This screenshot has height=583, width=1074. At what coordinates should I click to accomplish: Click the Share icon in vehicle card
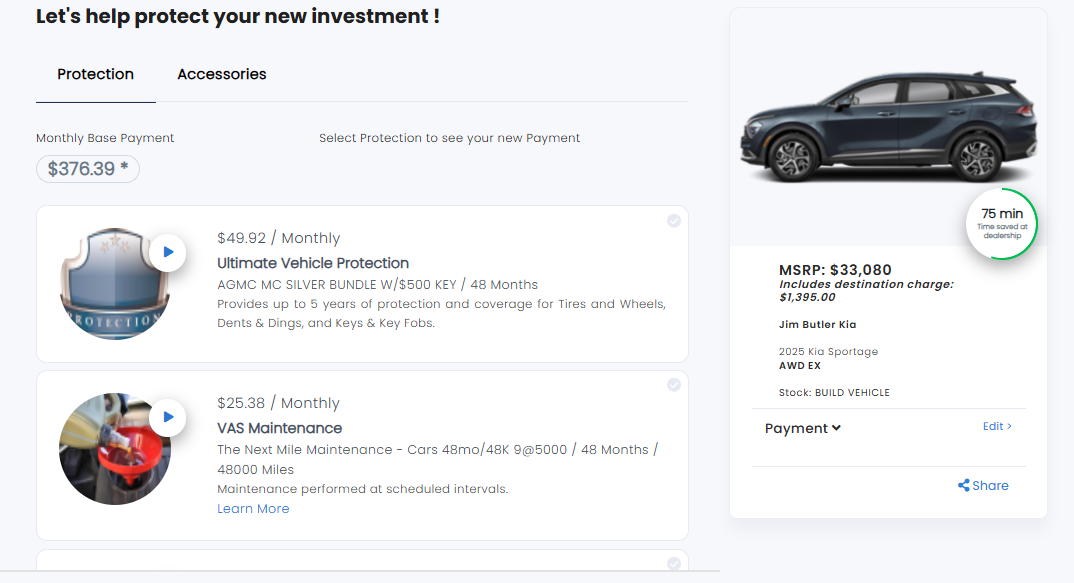964,486
